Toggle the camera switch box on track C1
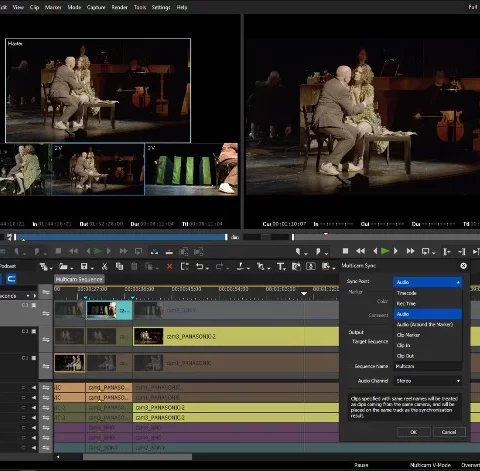This screenshot has height=471, width=480. tap(34, 358)
